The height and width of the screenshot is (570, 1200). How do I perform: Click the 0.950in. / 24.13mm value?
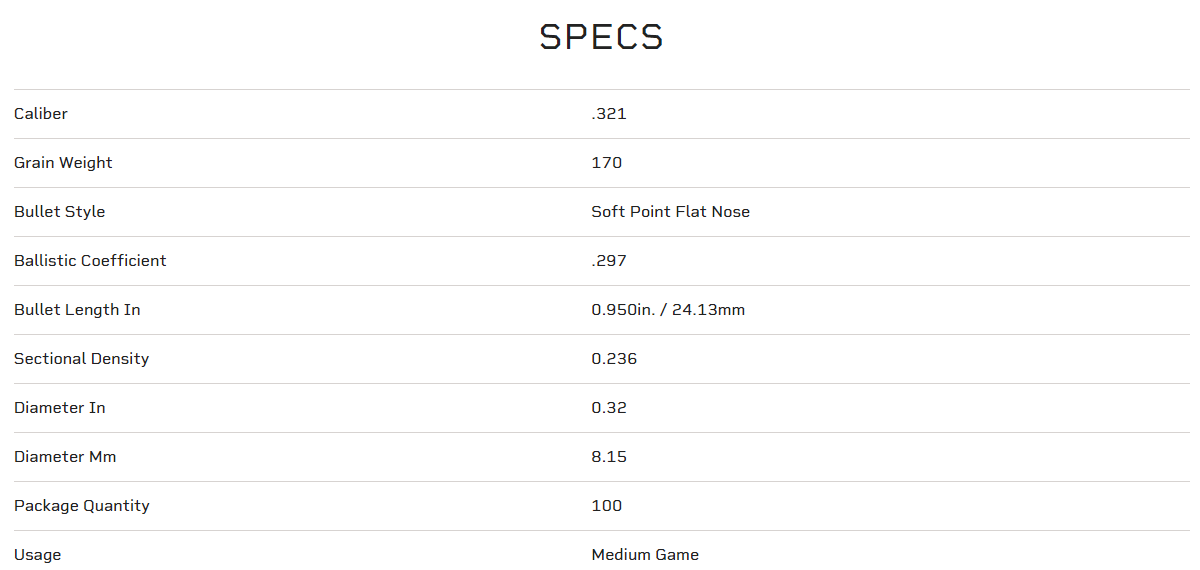pos(668,310)
